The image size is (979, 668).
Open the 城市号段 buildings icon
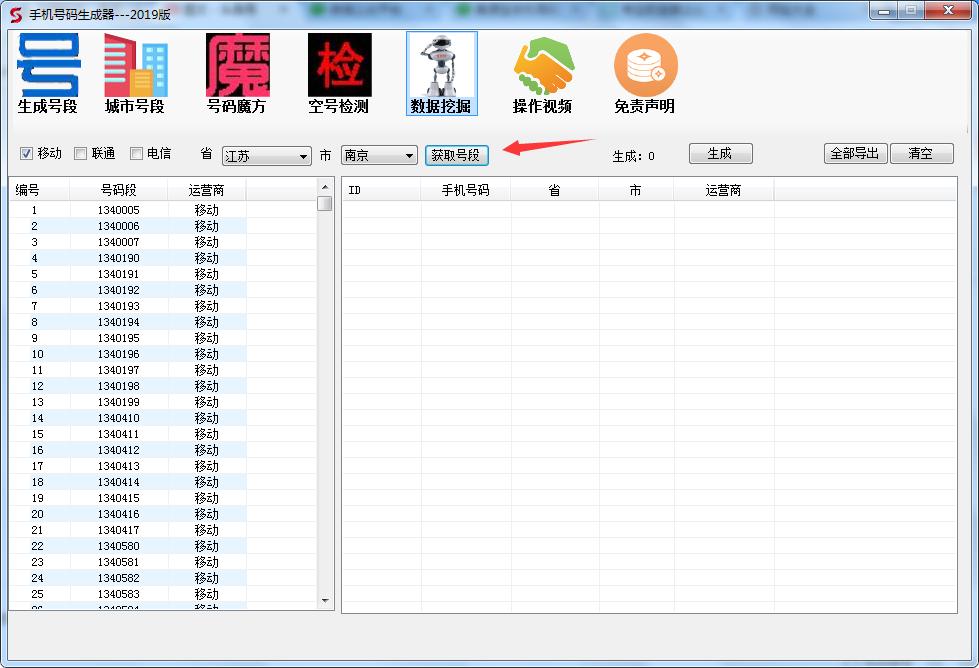pyautogui.click(x=135, y=73)
